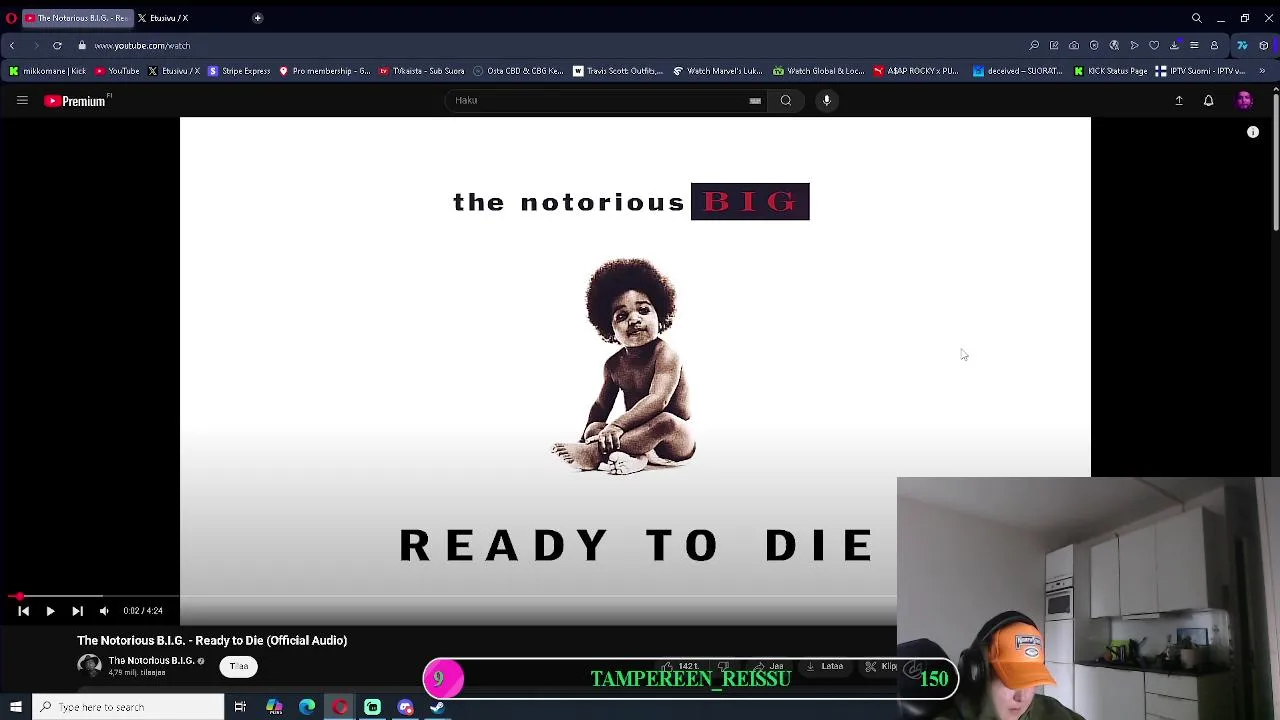Open the YouTube hamburger guide menu
Image resolution: width=1280 pixels, height=720 pixels.
[22, 101]
